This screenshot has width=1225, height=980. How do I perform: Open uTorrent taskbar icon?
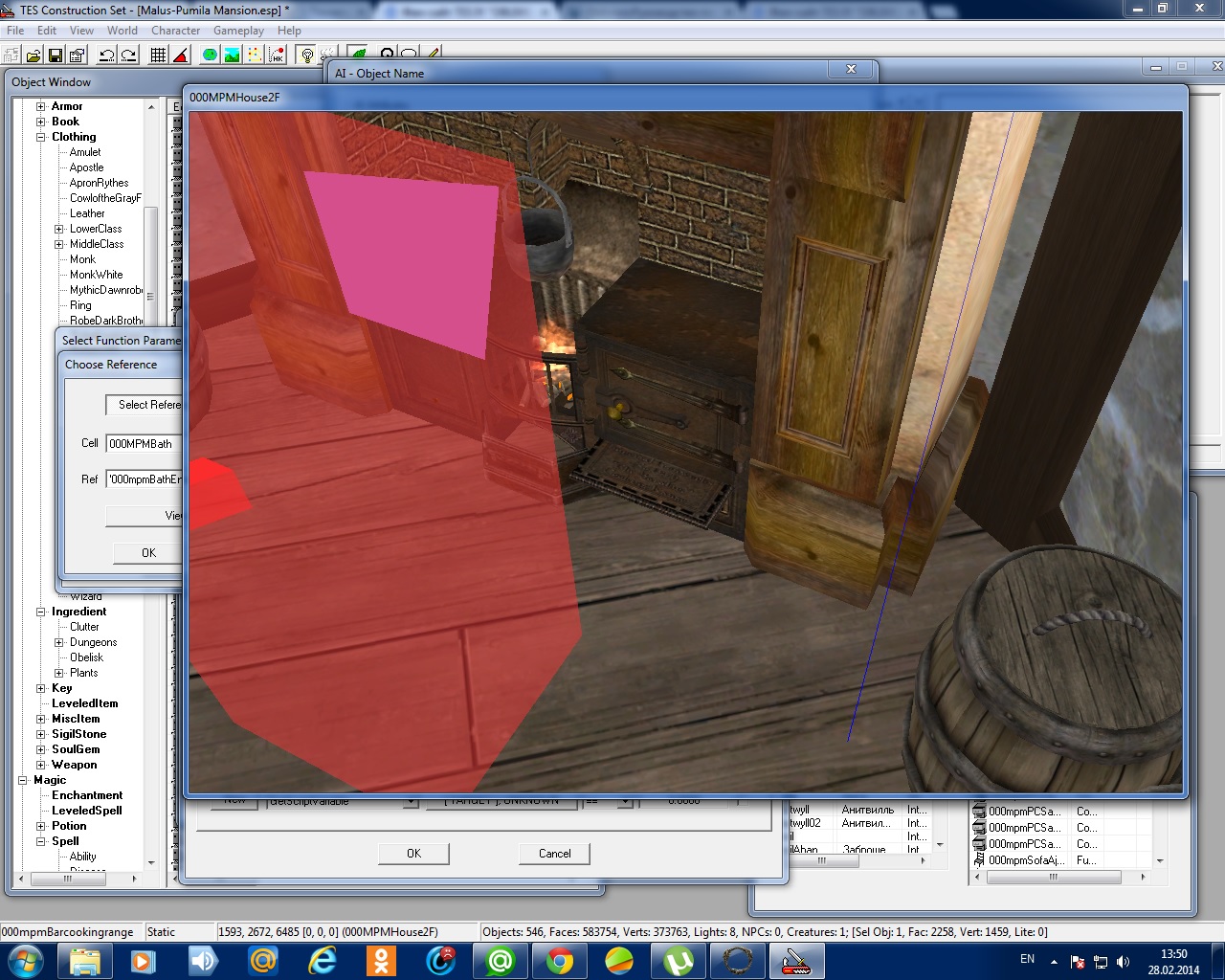tap(678, 960)
